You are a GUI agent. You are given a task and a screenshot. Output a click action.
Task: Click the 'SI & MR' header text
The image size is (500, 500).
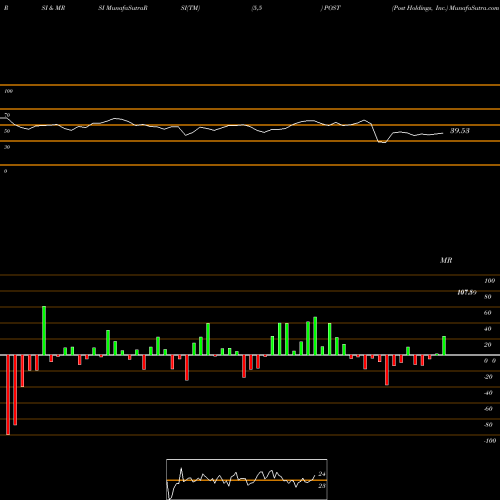(x=53, y=8)
